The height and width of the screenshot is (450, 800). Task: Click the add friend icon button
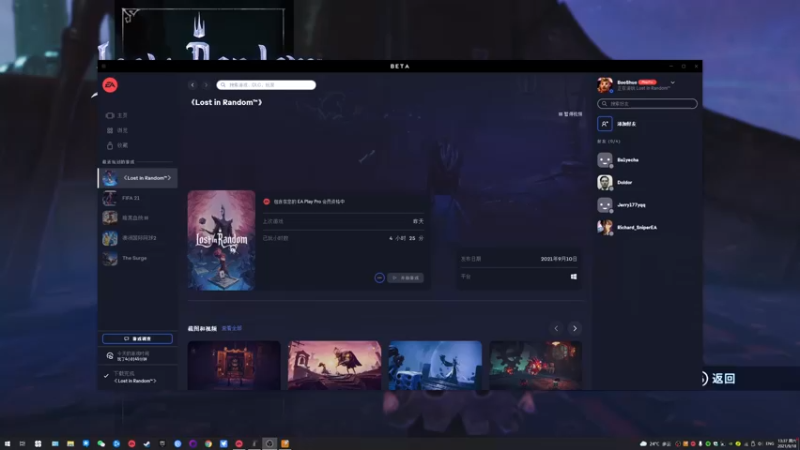click(605, 123)
